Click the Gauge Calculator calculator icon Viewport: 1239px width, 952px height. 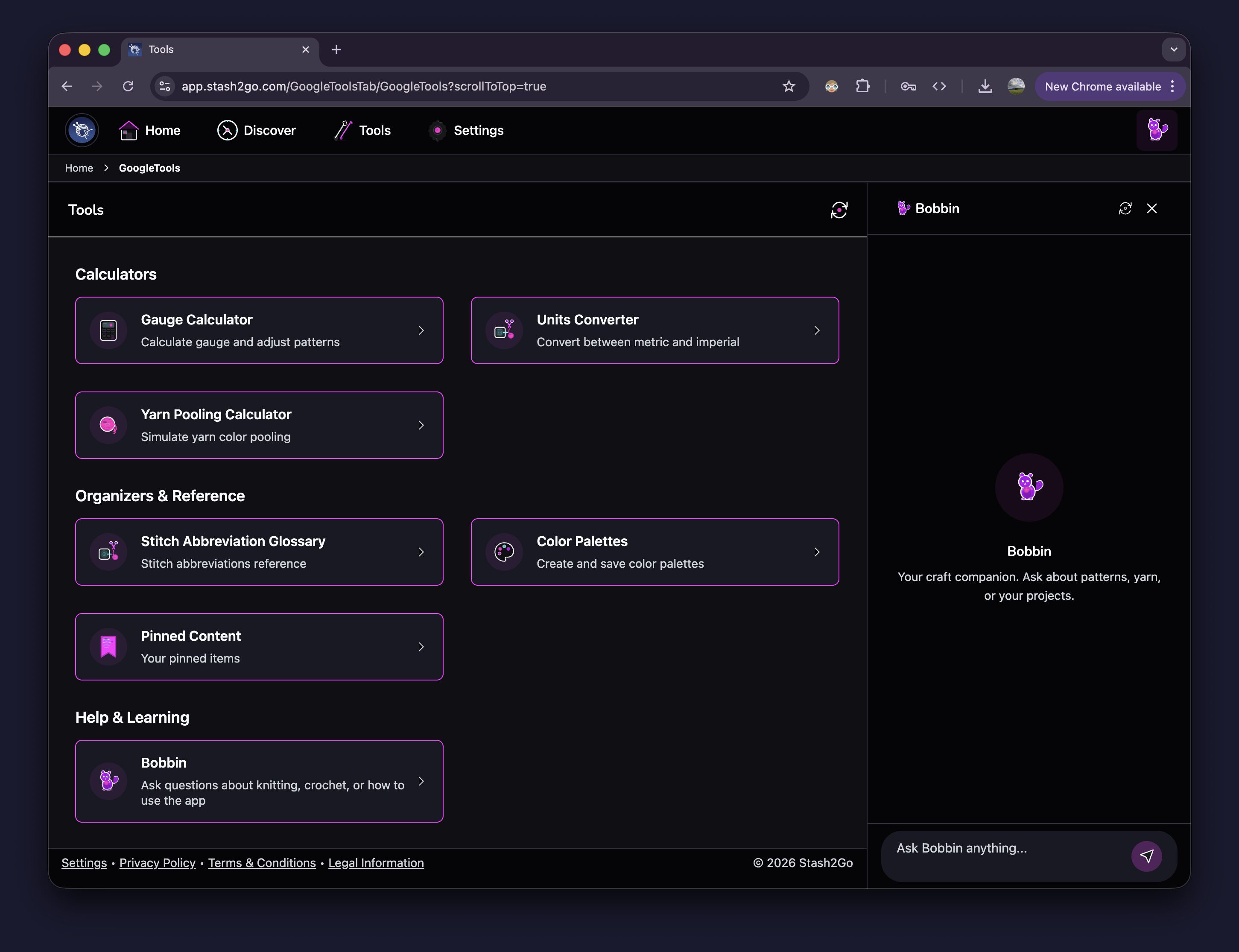pos(108,330)
